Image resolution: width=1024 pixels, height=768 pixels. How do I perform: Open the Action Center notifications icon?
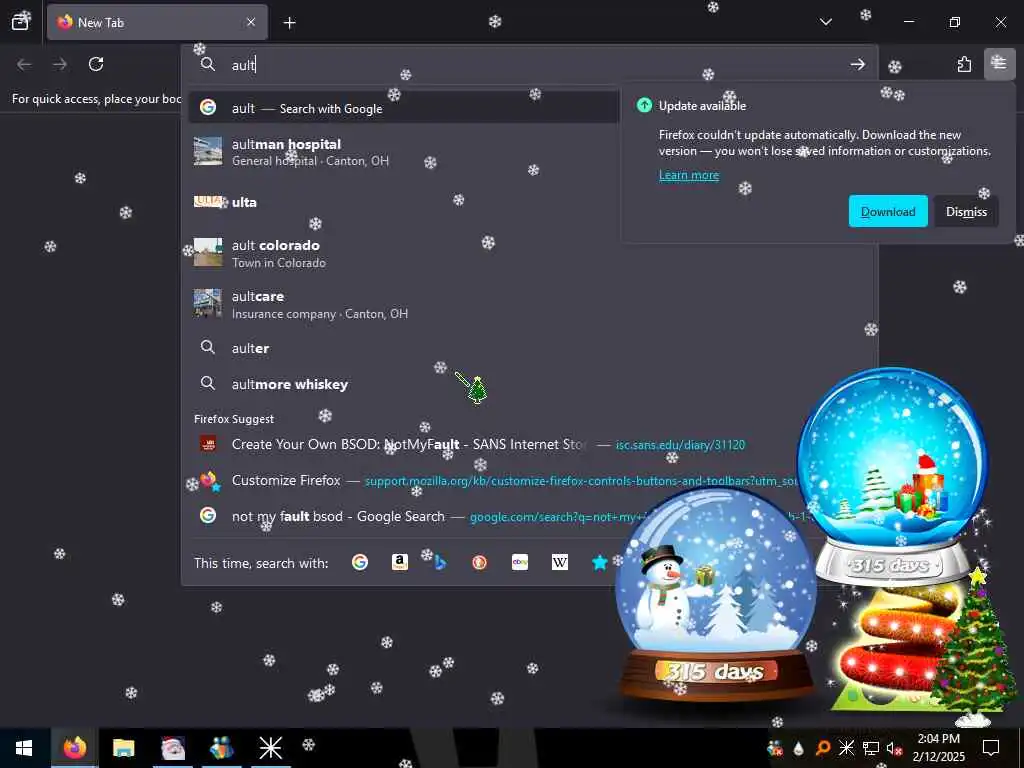tap(991, 748)
